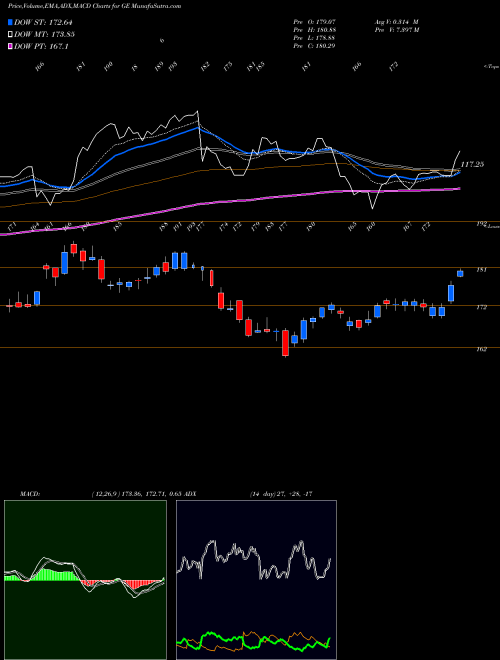Click the 'Pre V: 7.397 M' value

[396, 30]
